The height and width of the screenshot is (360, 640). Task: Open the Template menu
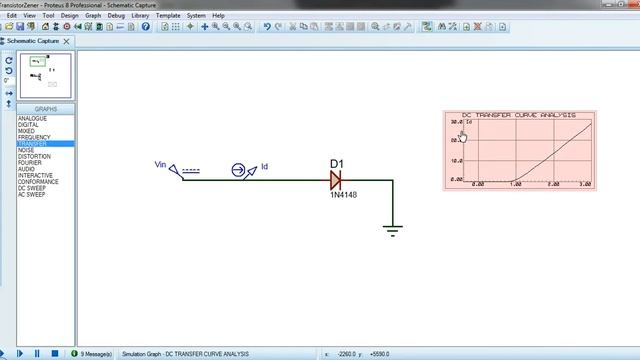168,16
